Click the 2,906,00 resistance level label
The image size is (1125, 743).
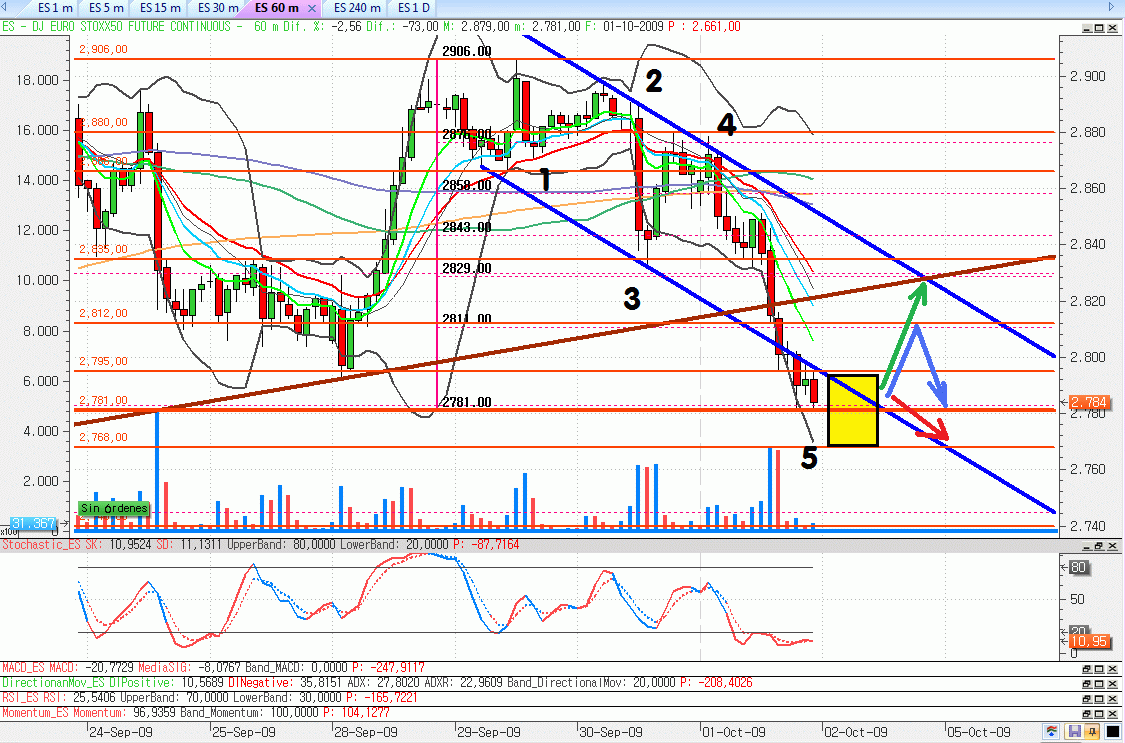point(103,49)
